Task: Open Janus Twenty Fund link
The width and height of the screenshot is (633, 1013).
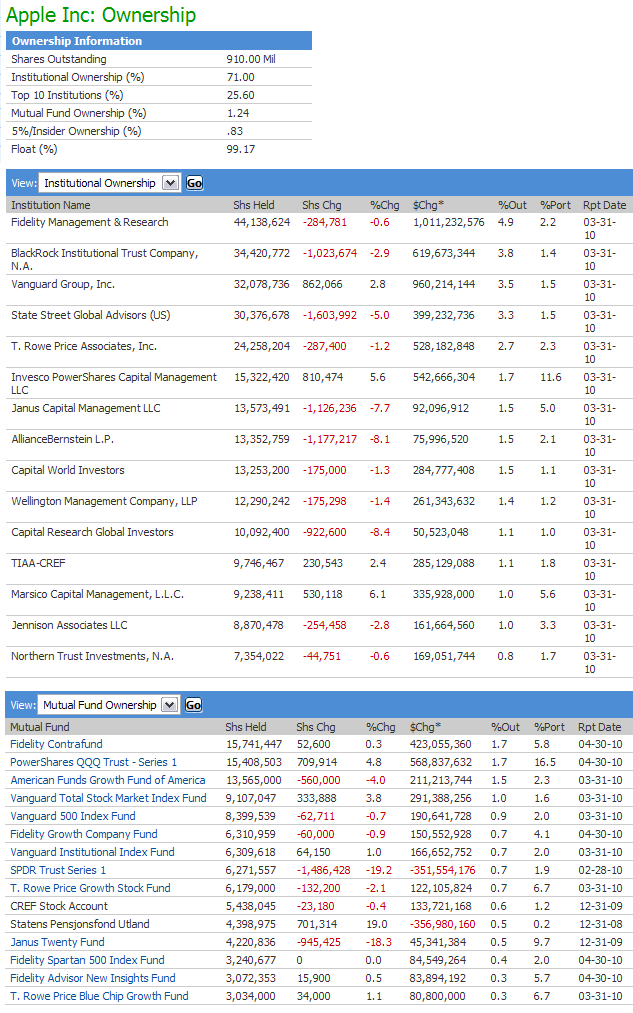Action: coord(57,942)
